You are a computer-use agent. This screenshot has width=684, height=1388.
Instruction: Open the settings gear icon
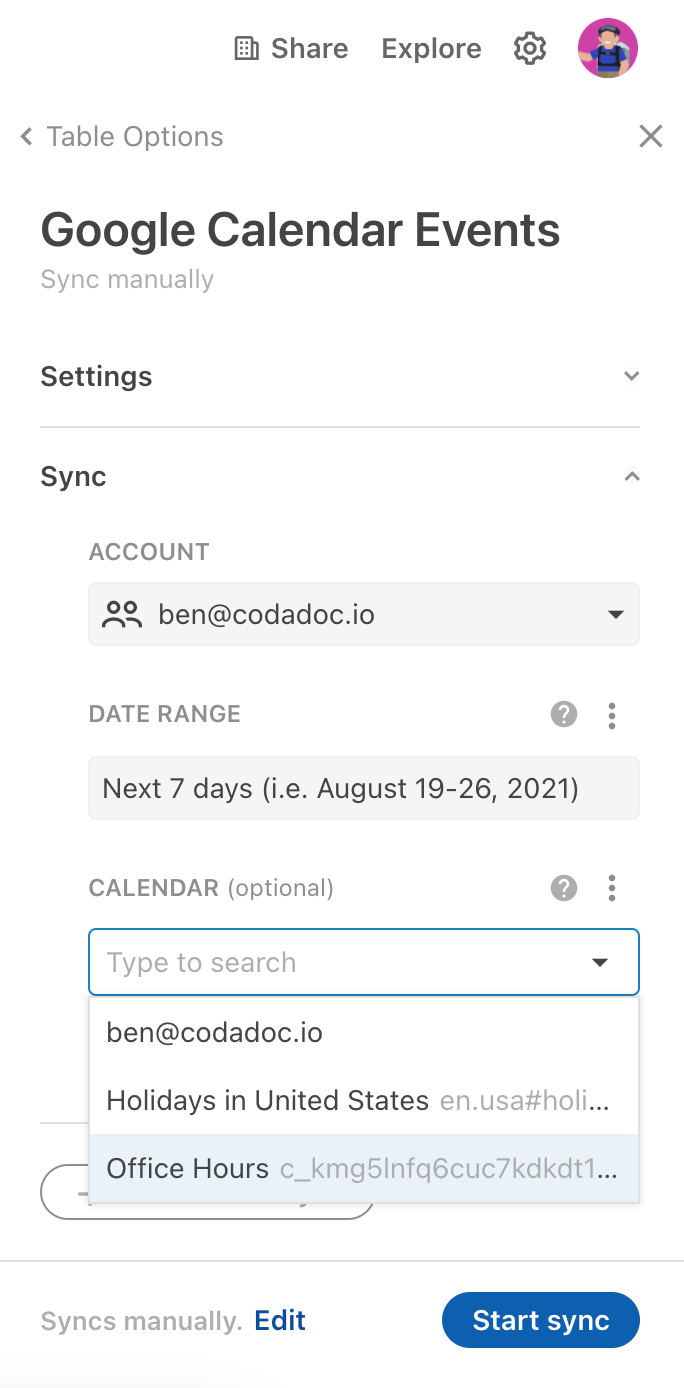[530, 48]
